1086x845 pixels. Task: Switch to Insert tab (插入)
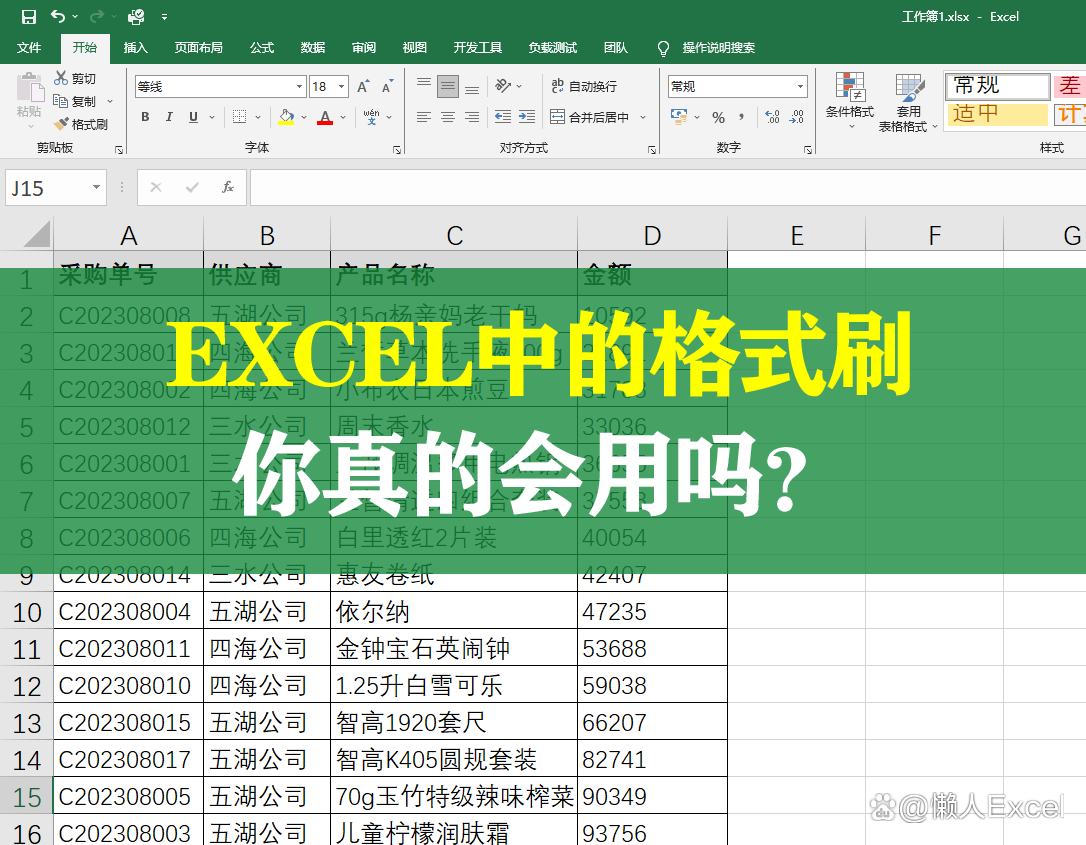coord(136,47)
